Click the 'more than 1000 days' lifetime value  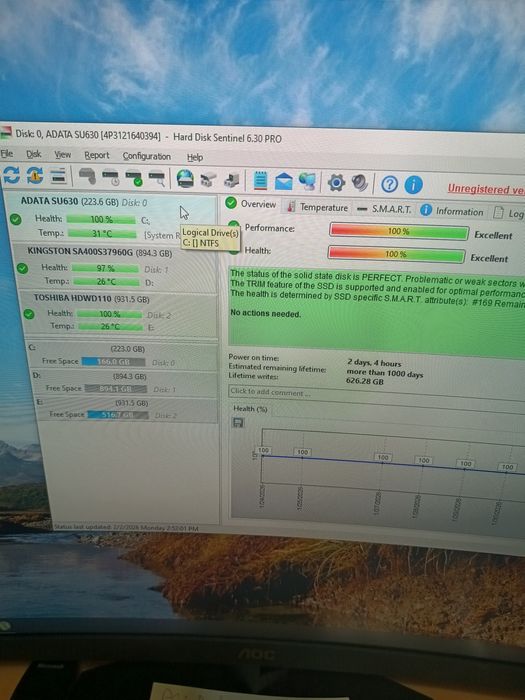click(385, 373)
